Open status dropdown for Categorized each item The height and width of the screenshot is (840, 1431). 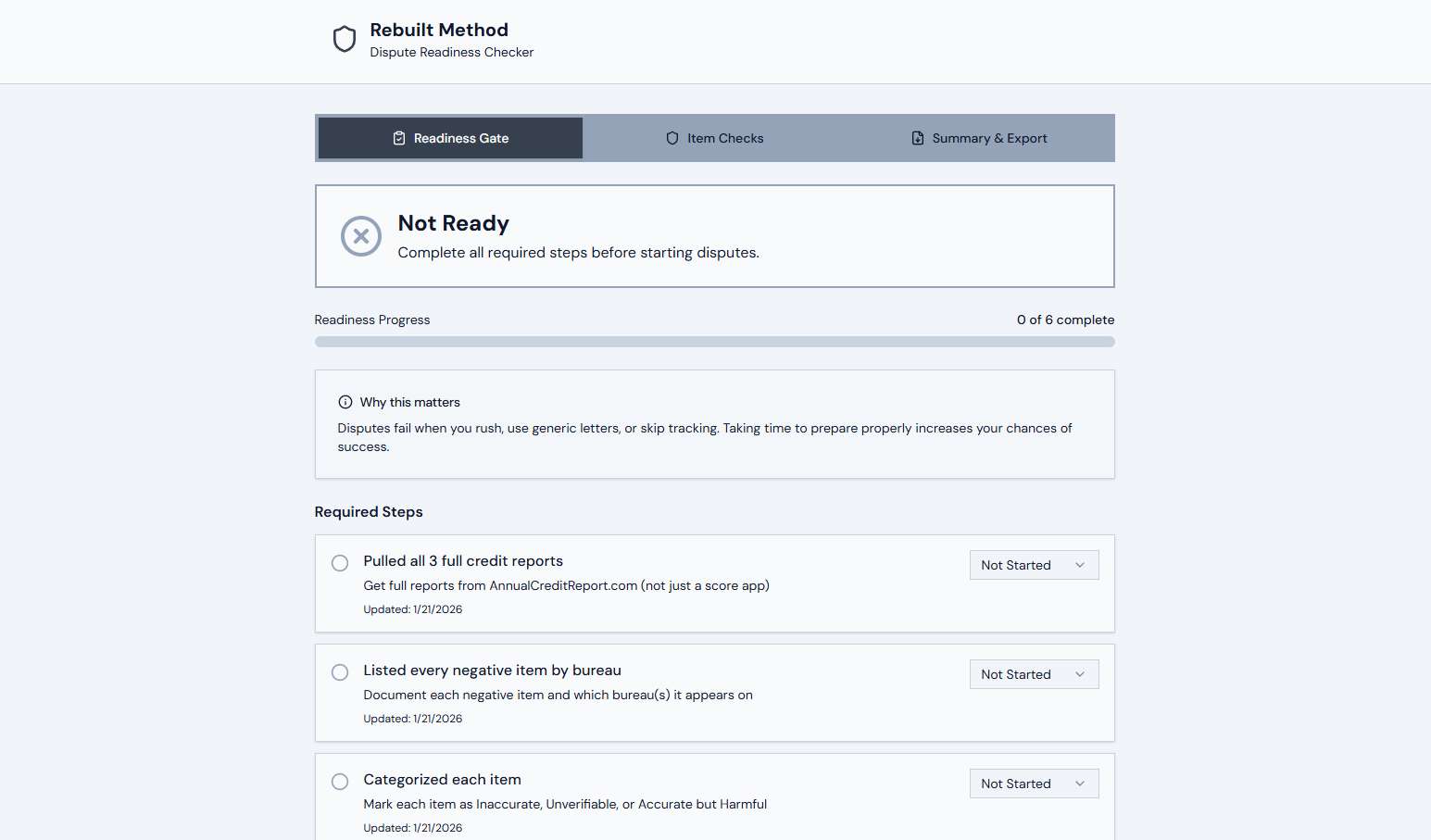[x=1034, y=784]
